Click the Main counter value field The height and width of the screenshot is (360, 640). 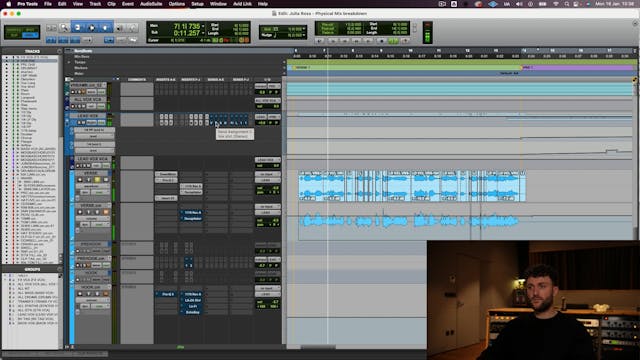[186, 26]
